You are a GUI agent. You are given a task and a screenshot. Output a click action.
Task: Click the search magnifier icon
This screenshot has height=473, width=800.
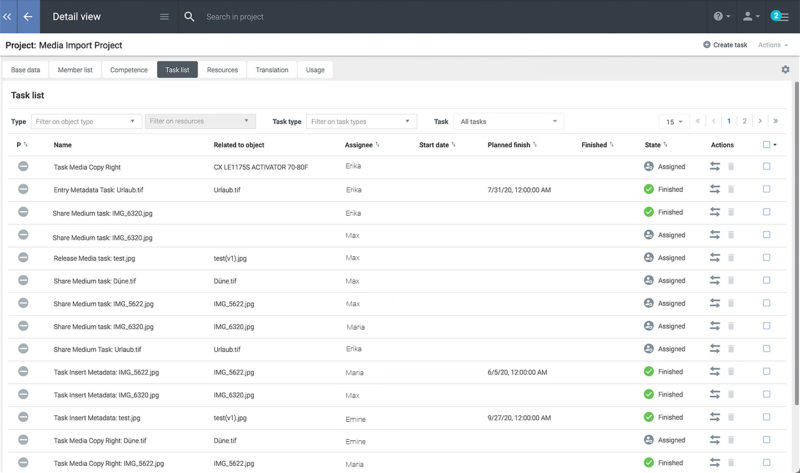point(189,17)
